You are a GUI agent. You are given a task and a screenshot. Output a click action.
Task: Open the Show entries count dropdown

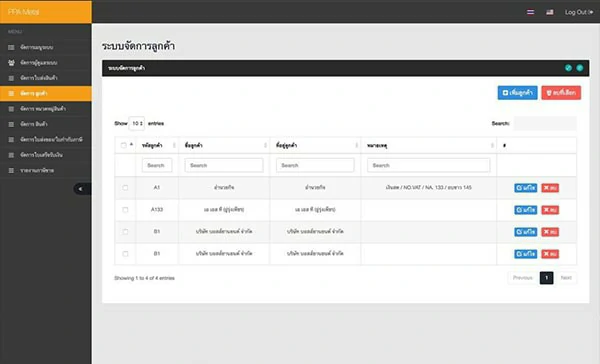(137, 123)
